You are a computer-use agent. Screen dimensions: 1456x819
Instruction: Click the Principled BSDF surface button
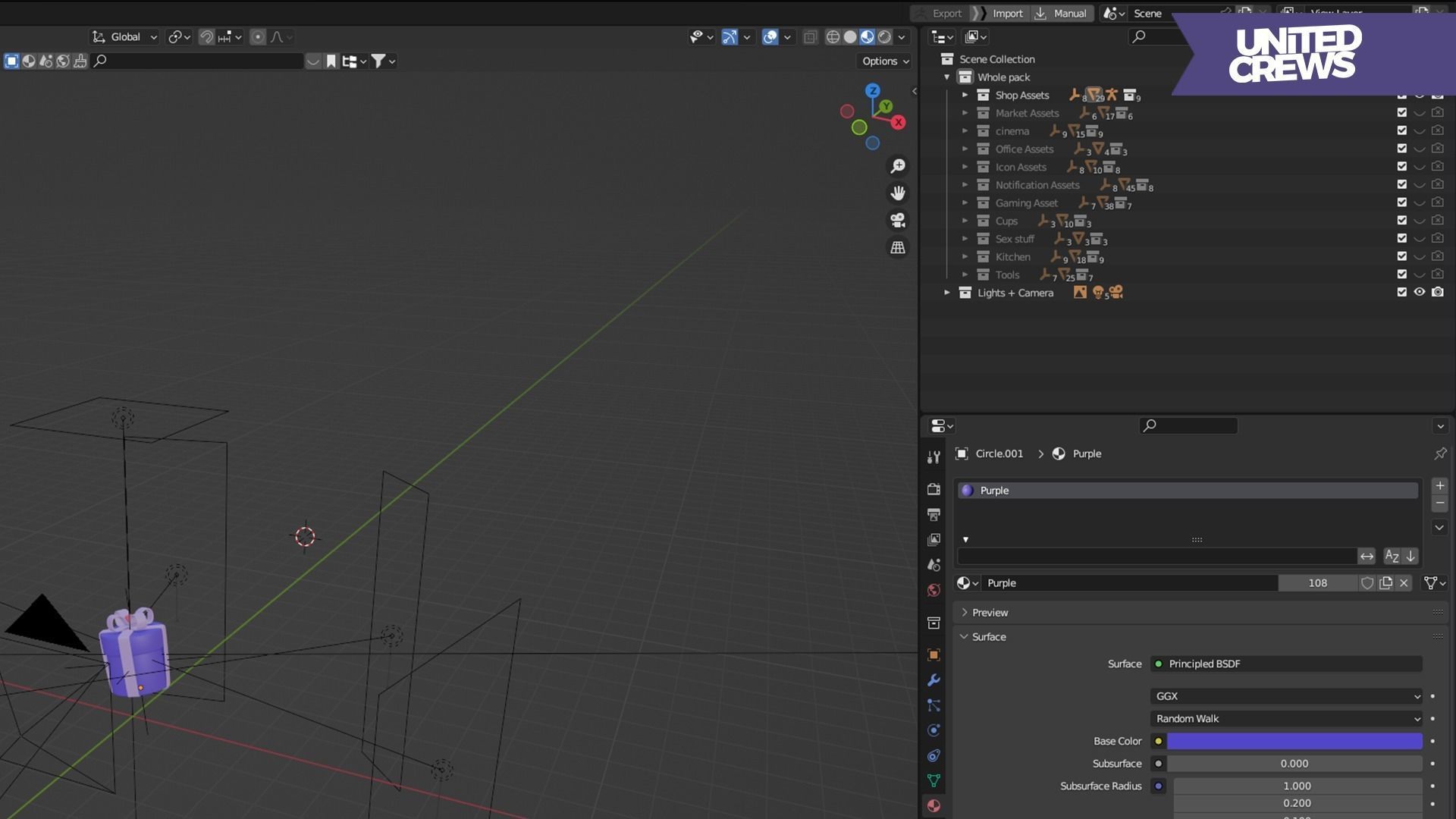(1286, 664)
